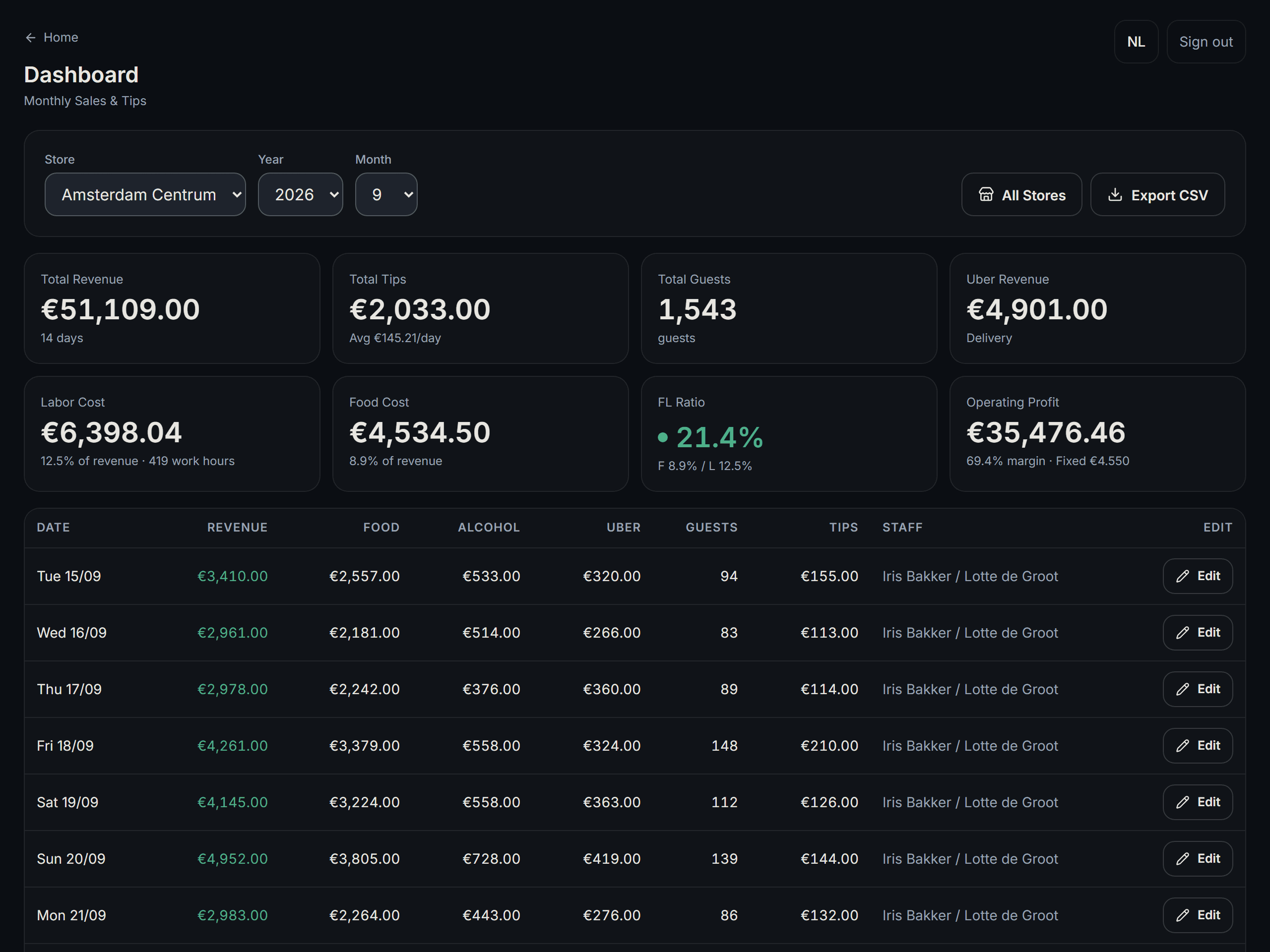Click the Operating Profit value €35,476.46
The width and height of the screenshot is (1270, 952).
pos(1046,433)
